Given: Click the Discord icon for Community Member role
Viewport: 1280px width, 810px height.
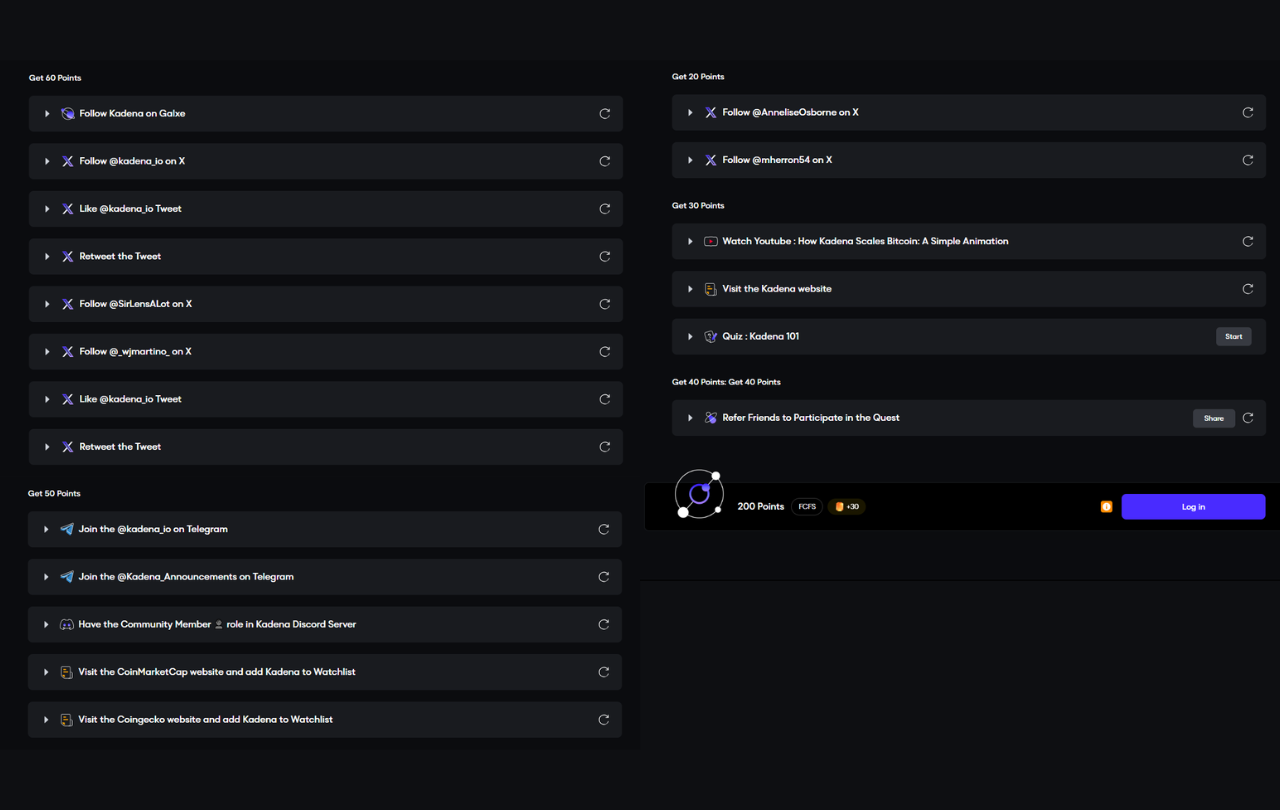Looking at the screenshot, I should tap(67, 624).
